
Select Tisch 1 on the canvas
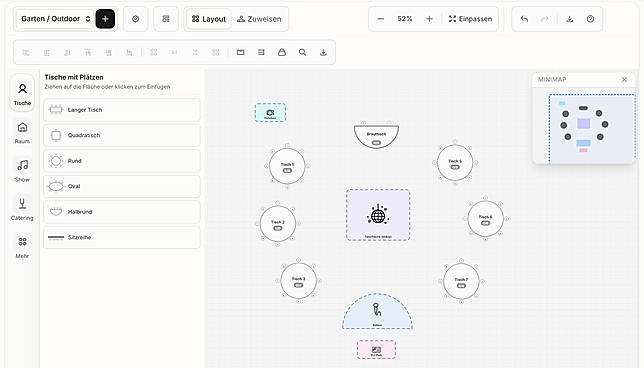287,166
